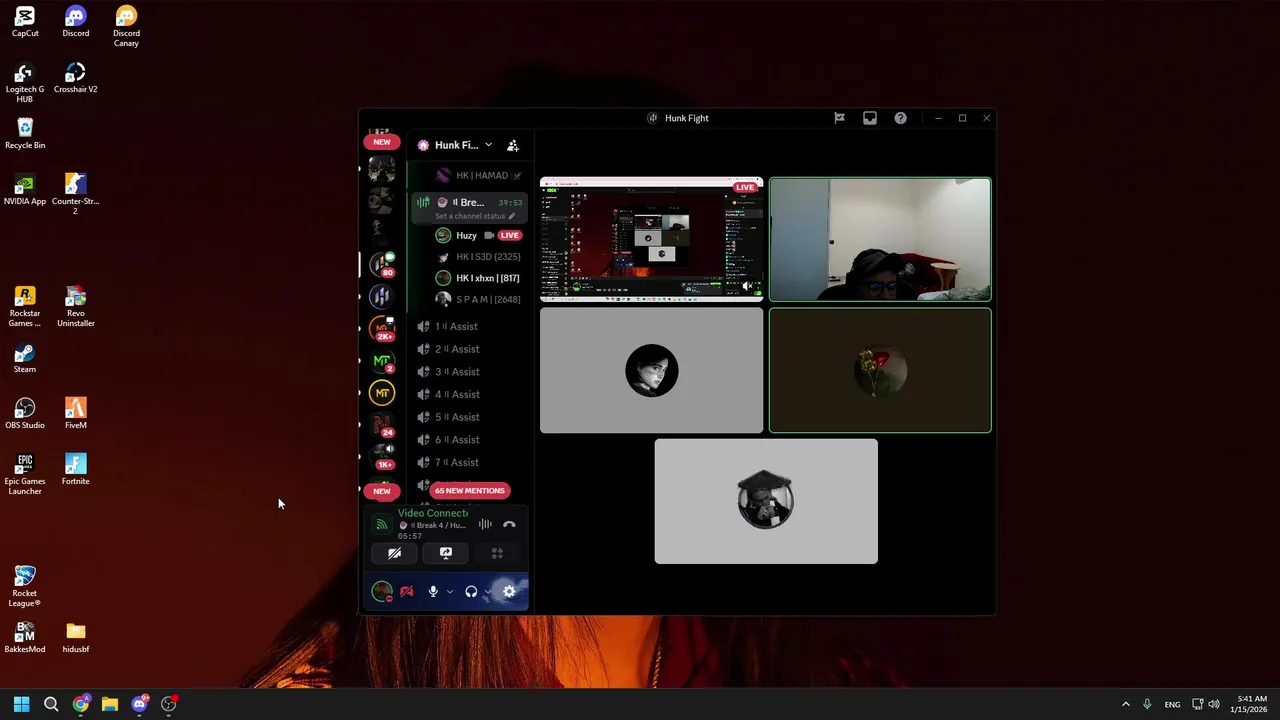Click the lower NEW badge in server list
Image resolution: width=1280 pixels, height=720 pixels.
[x=382, y=491]
